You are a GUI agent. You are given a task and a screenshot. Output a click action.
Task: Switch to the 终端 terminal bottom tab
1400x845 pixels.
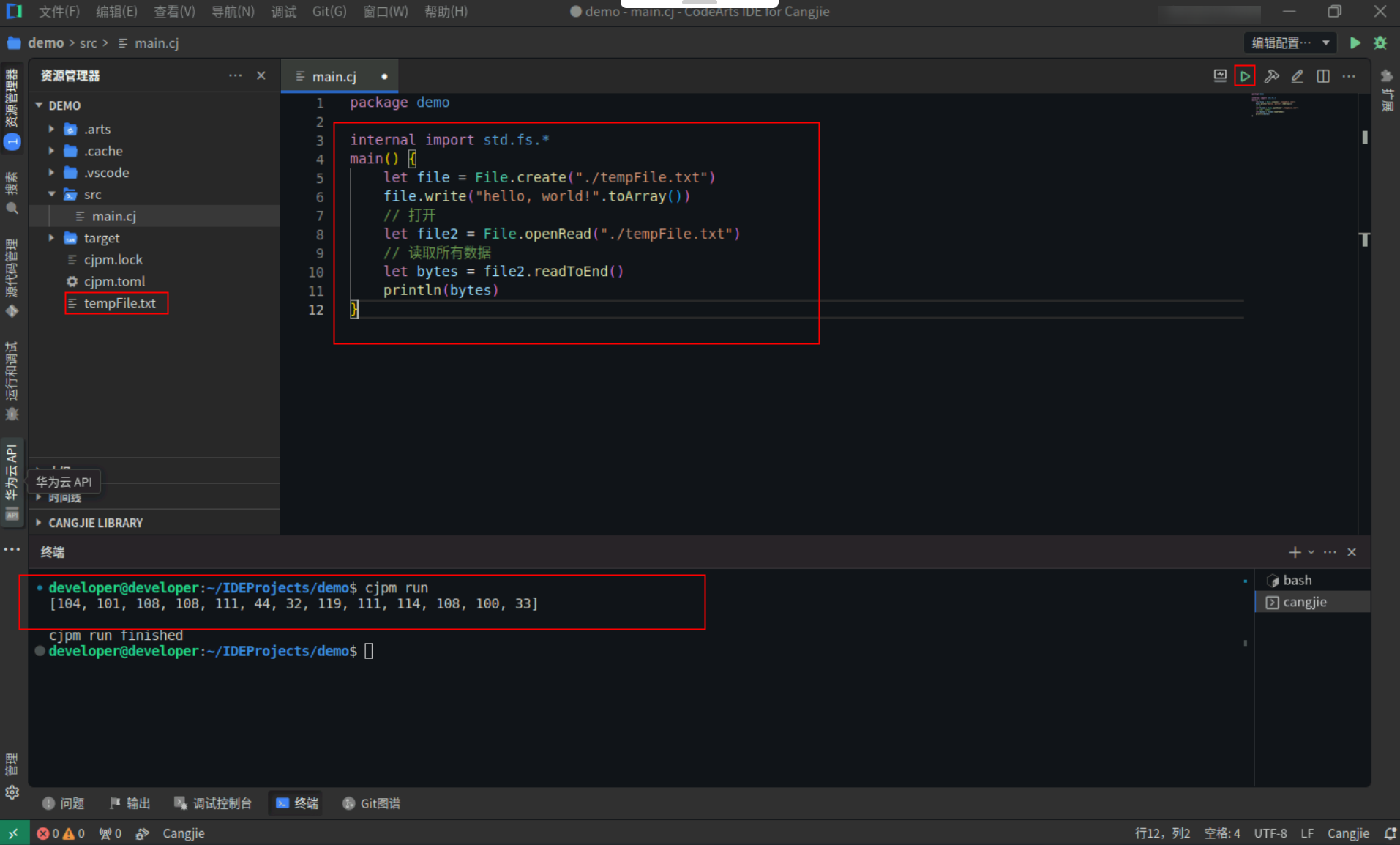[x=297, y=803]
